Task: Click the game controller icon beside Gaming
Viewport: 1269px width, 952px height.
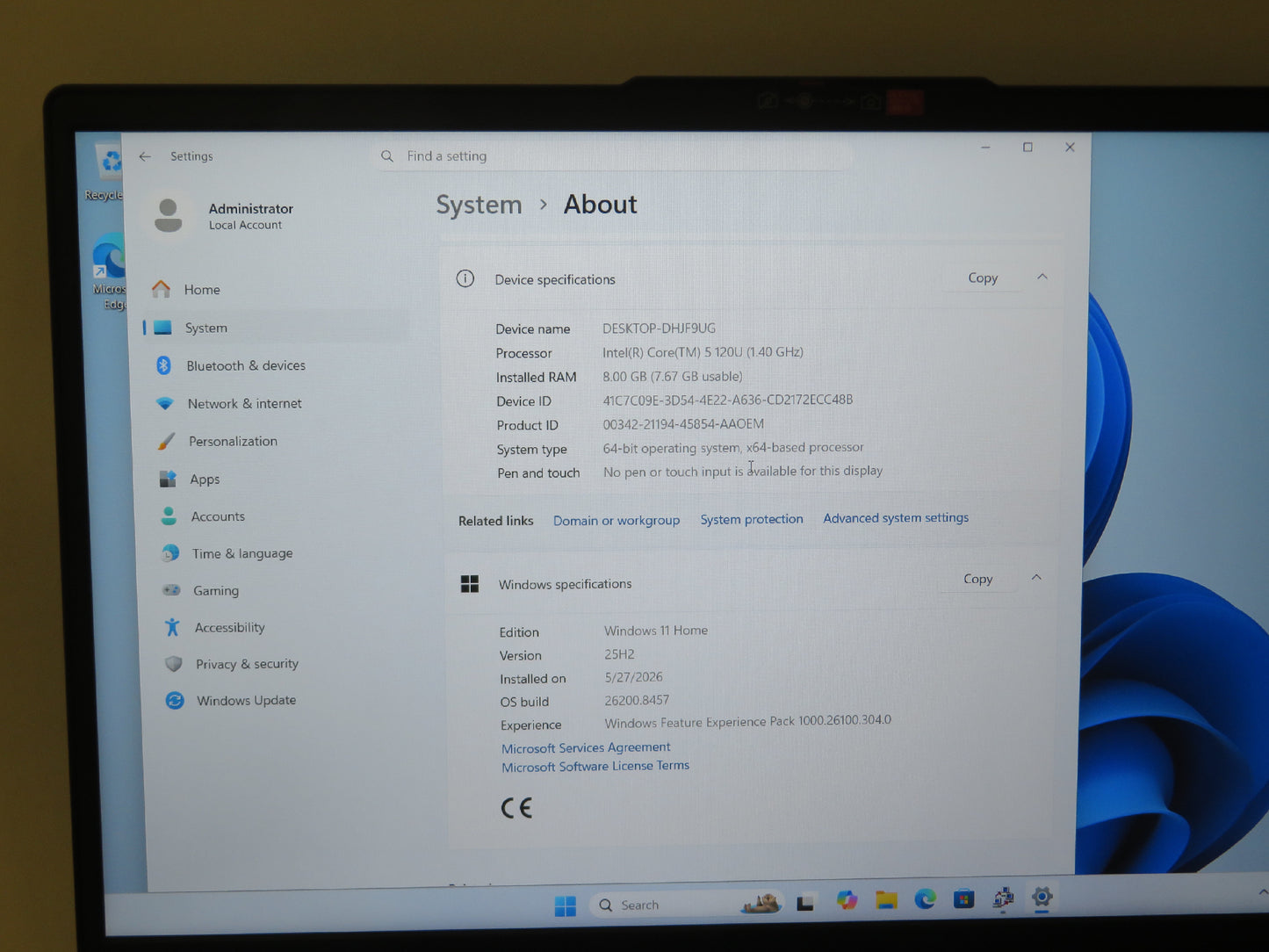Action: click(171, 590)
